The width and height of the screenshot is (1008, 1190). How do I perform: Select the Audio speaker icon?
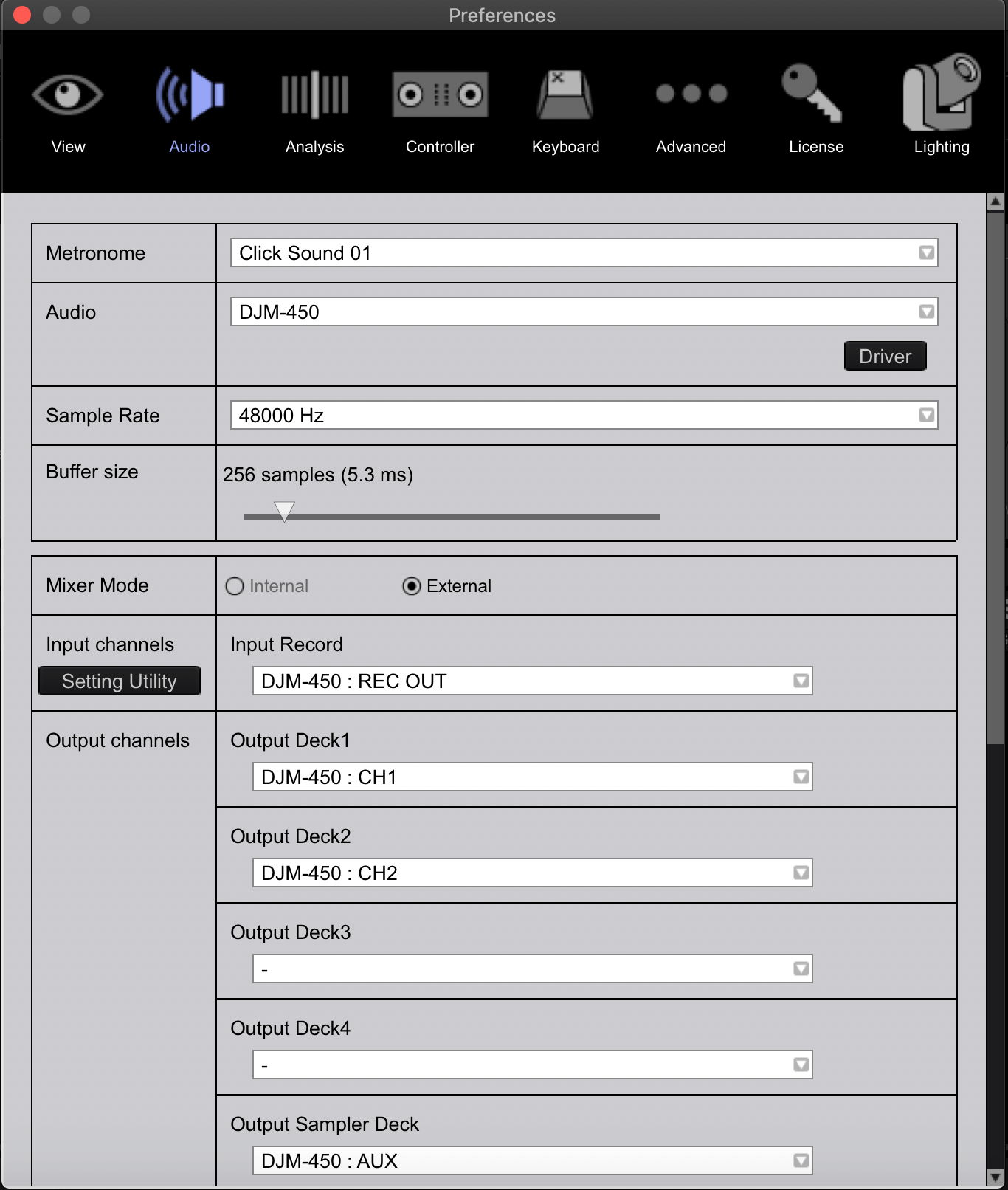pyautogui.click(x=190, y=95)
